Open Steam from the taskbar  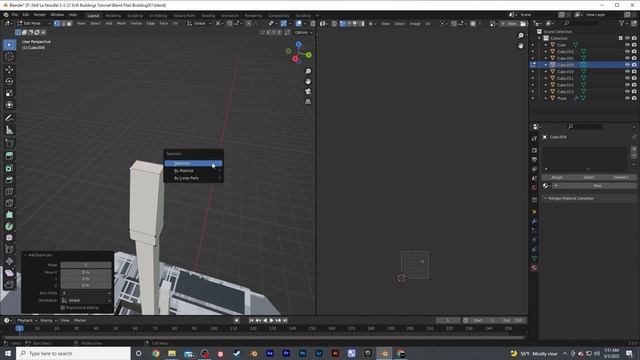tap(237, 353)
